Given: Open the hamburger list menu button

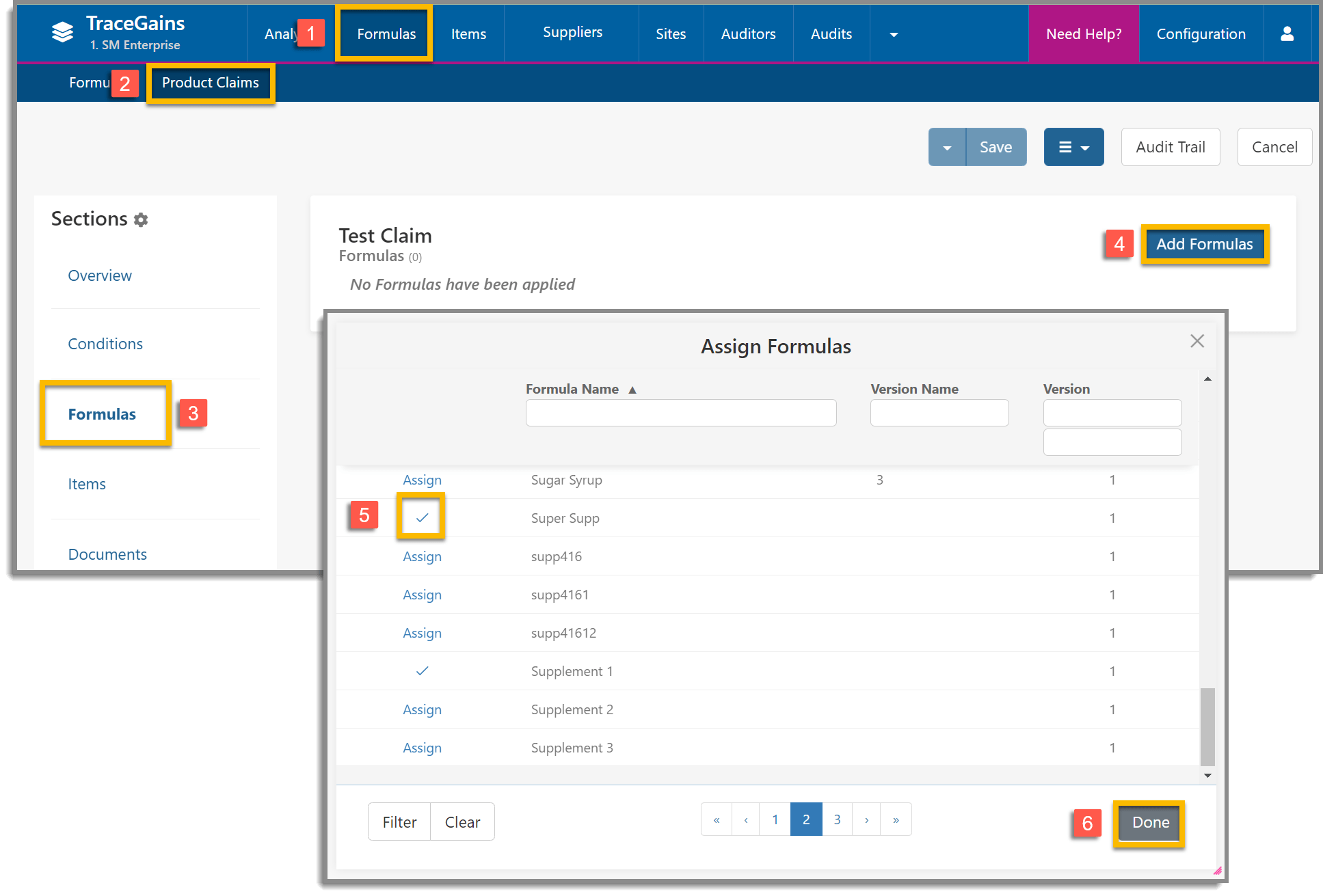Looking at the screenshot, I should [x=1073, y=147].
